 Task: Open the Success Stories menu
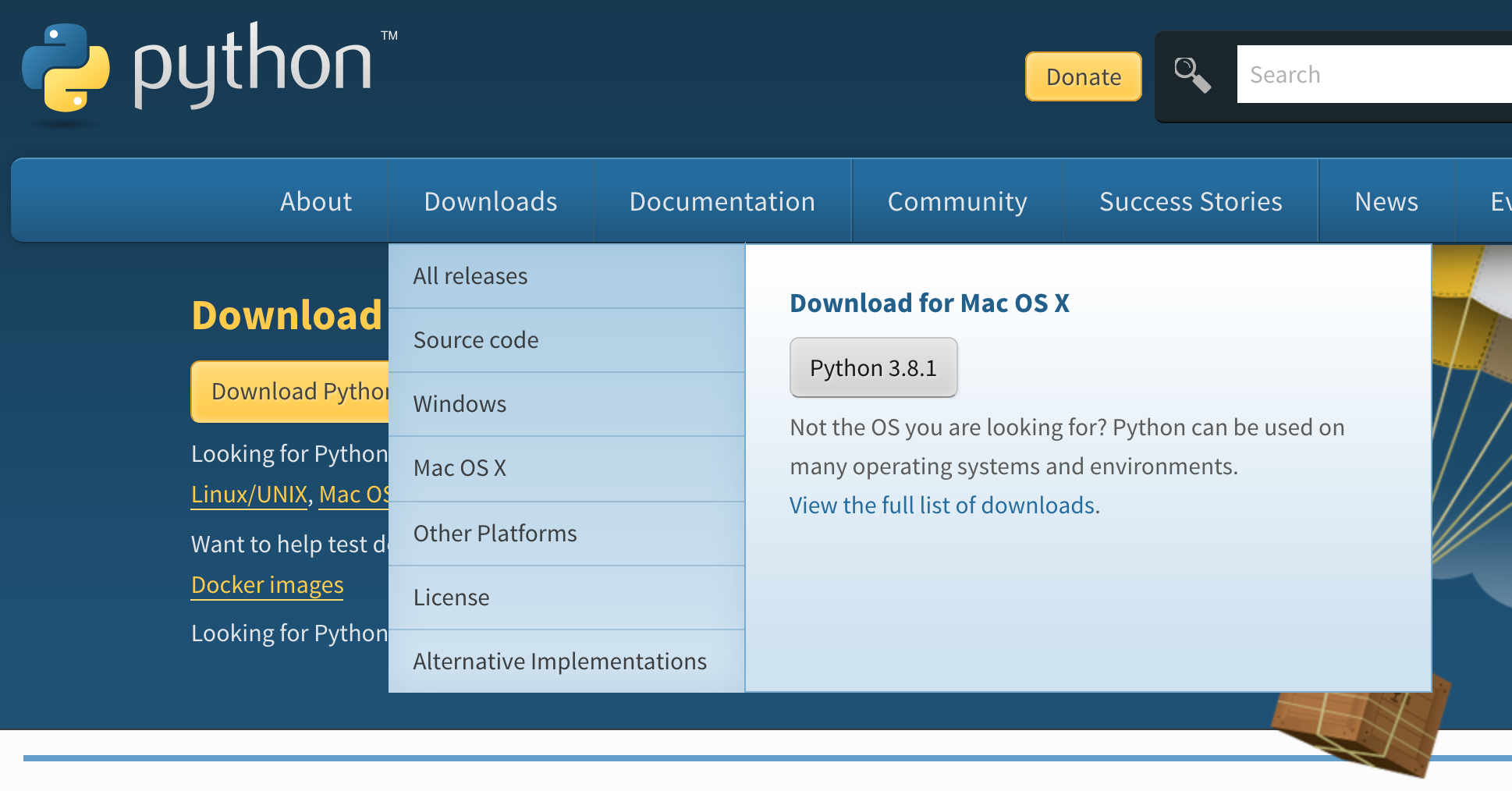1191,201
